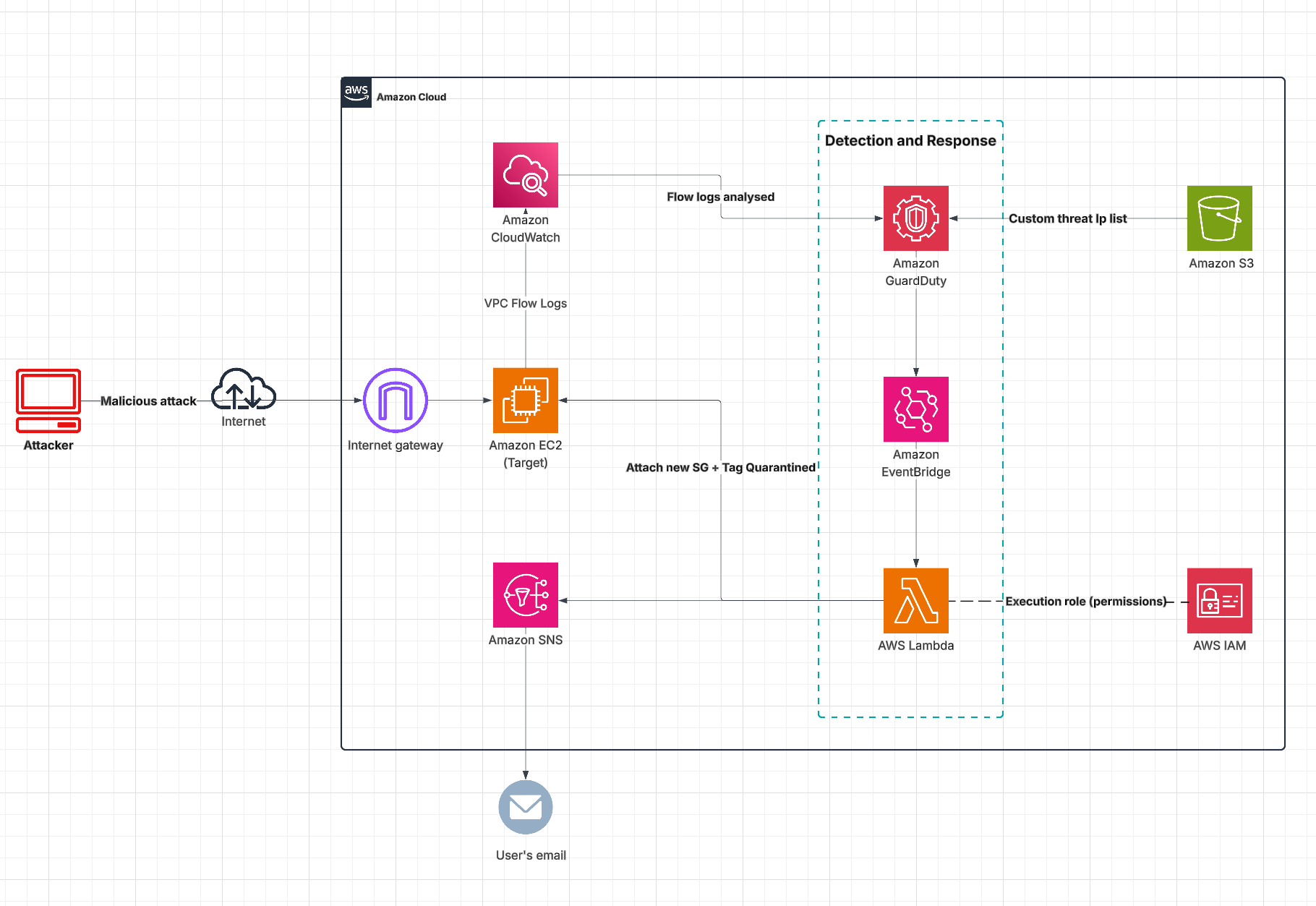
Task: Select the Amazon EC2 target icon
Action: 526,401
